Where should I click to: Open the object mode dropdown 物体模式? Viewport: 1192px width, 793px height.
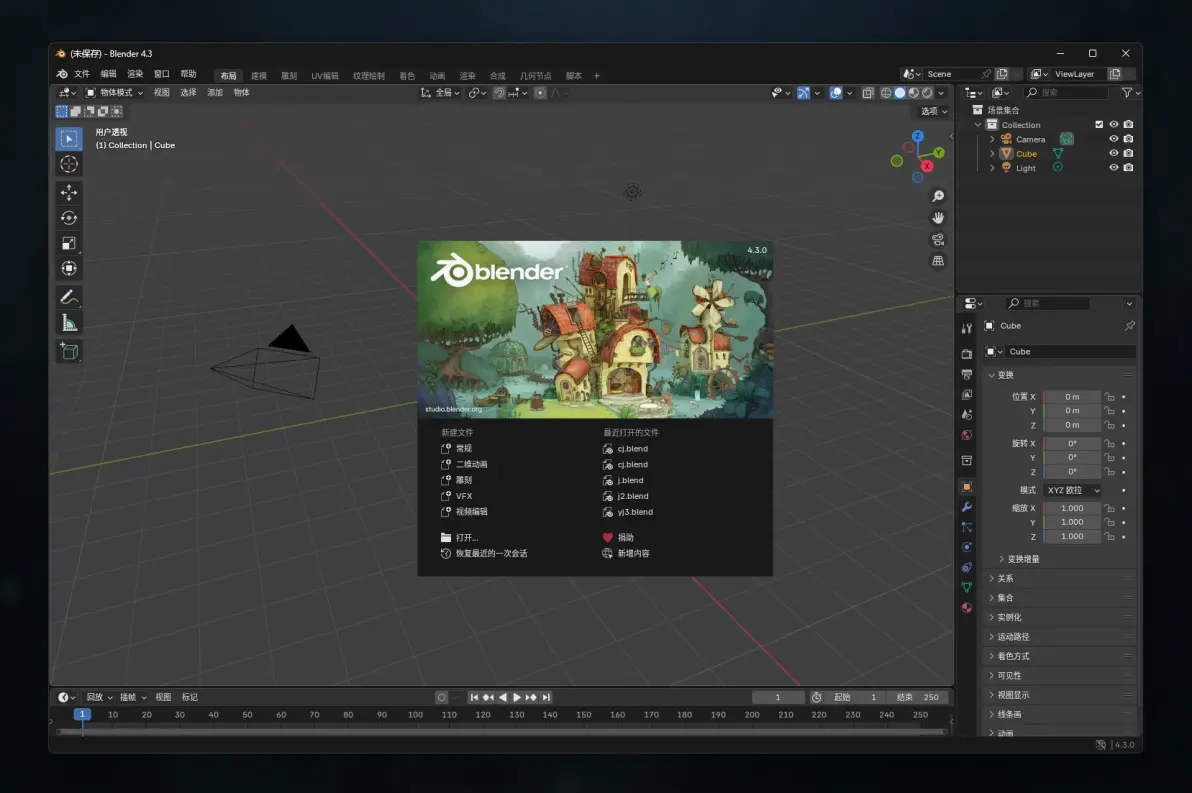tap(114, 93)
